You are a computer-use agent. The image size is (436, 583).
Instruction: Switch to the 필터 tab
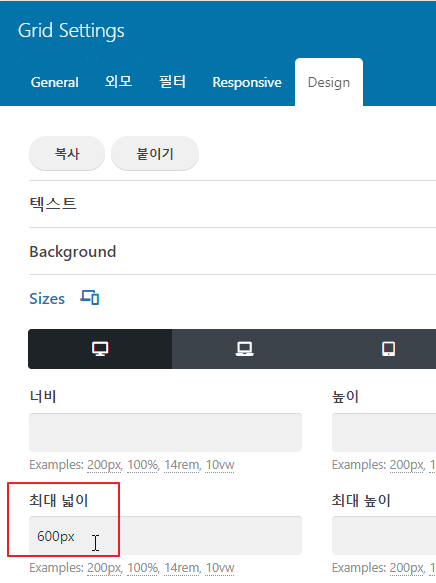[172, 82]
